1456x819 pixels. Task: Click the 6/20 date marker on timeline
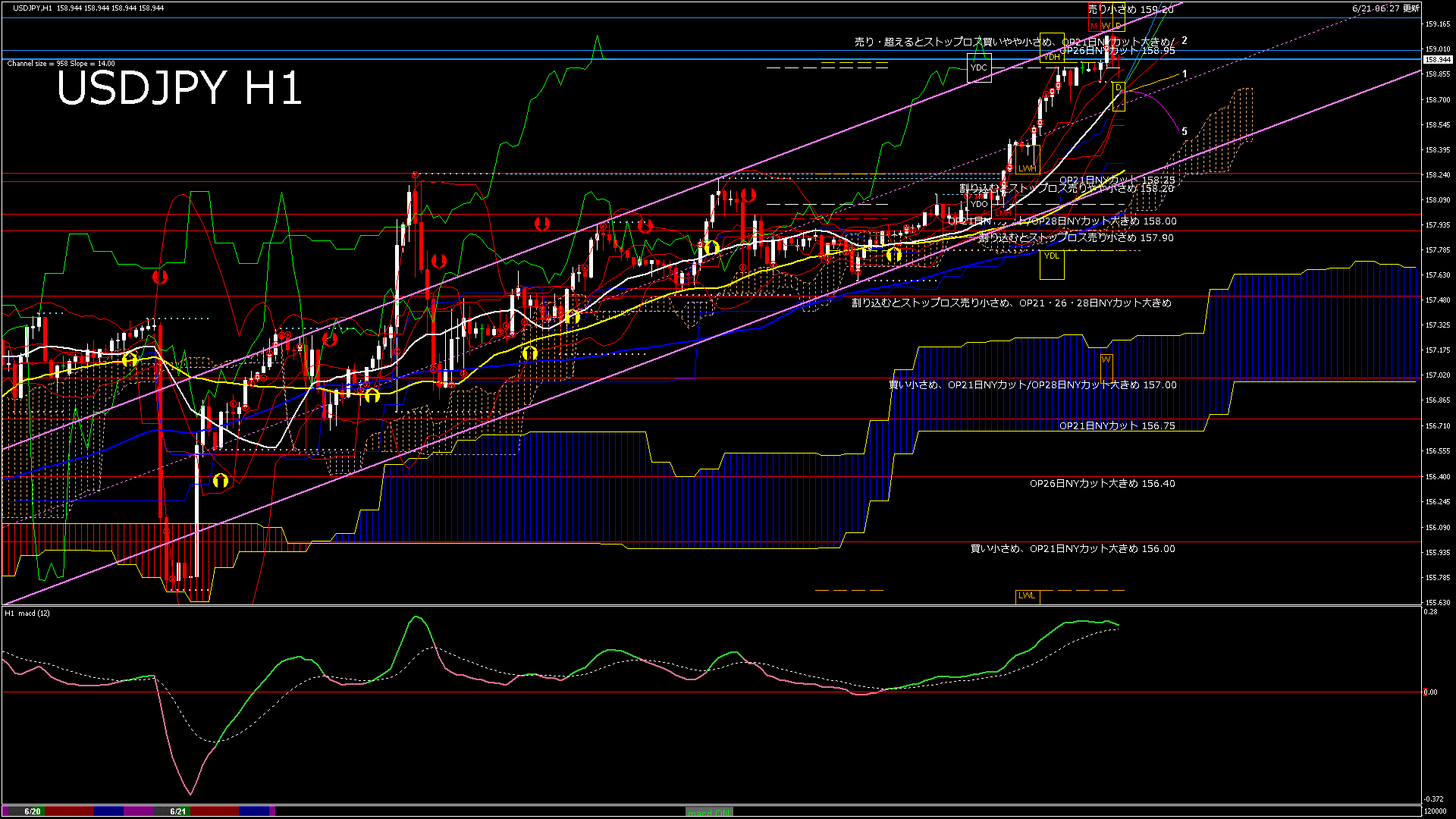tap(33, 811)
